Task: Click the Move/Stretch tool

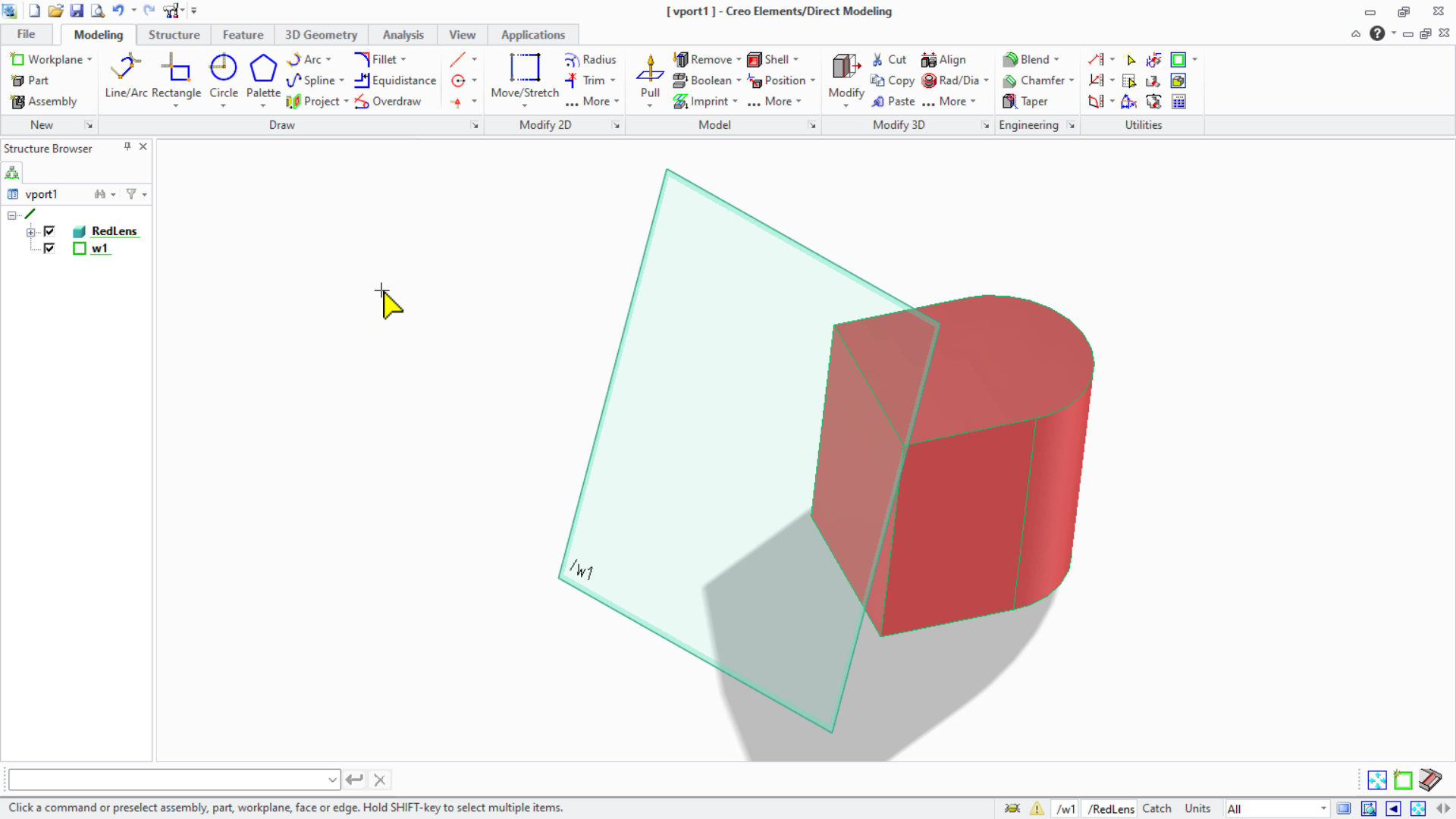Action: click(525, 76)
